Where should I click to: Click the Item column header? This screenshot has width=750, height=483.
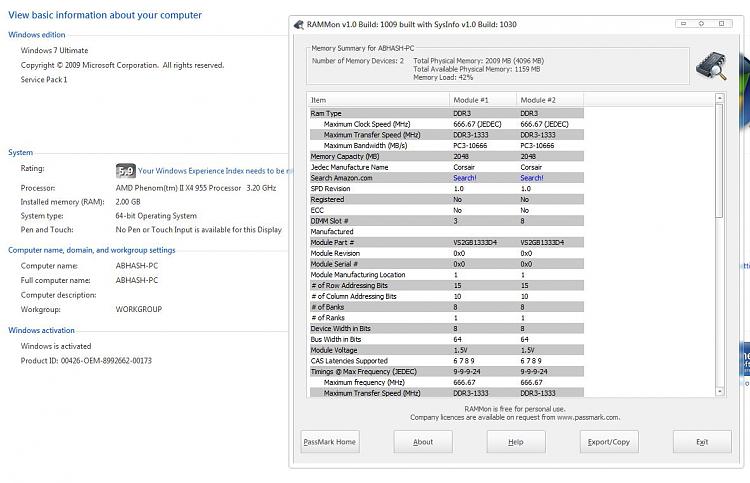tap(378, 100)
